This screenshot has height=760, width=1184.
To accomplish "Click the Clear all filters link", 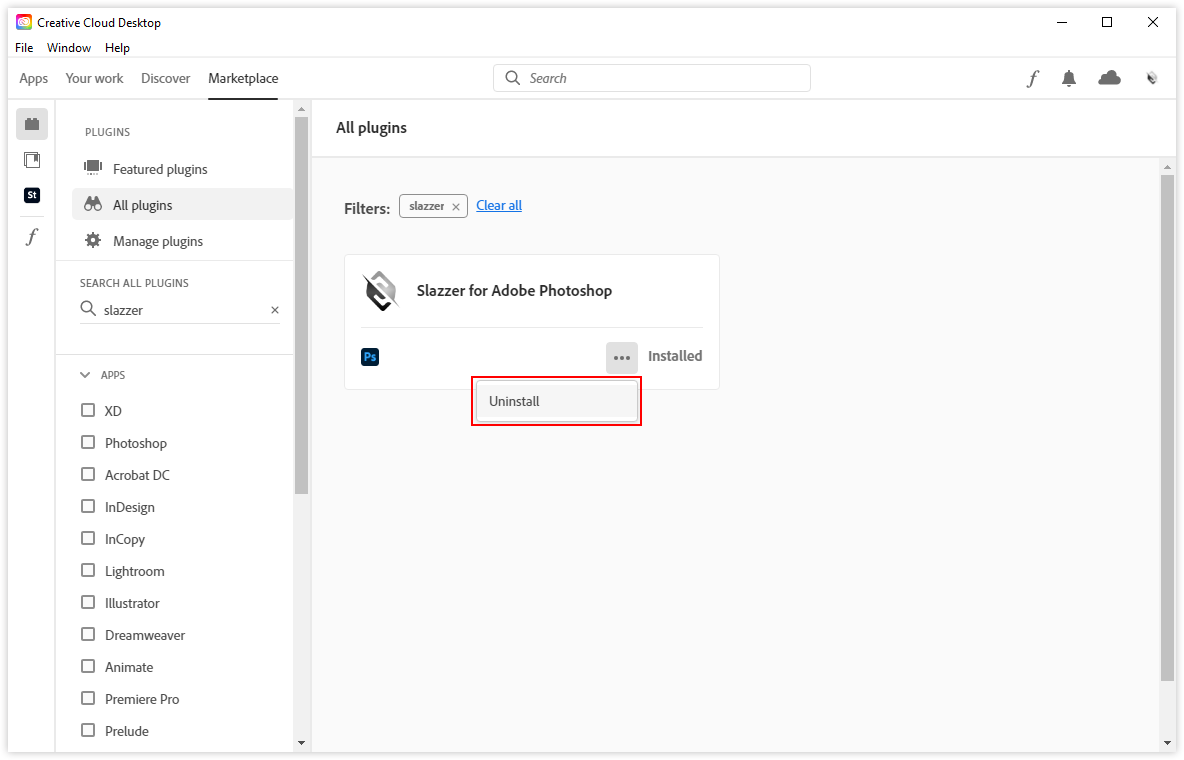I will click(499, 205).
